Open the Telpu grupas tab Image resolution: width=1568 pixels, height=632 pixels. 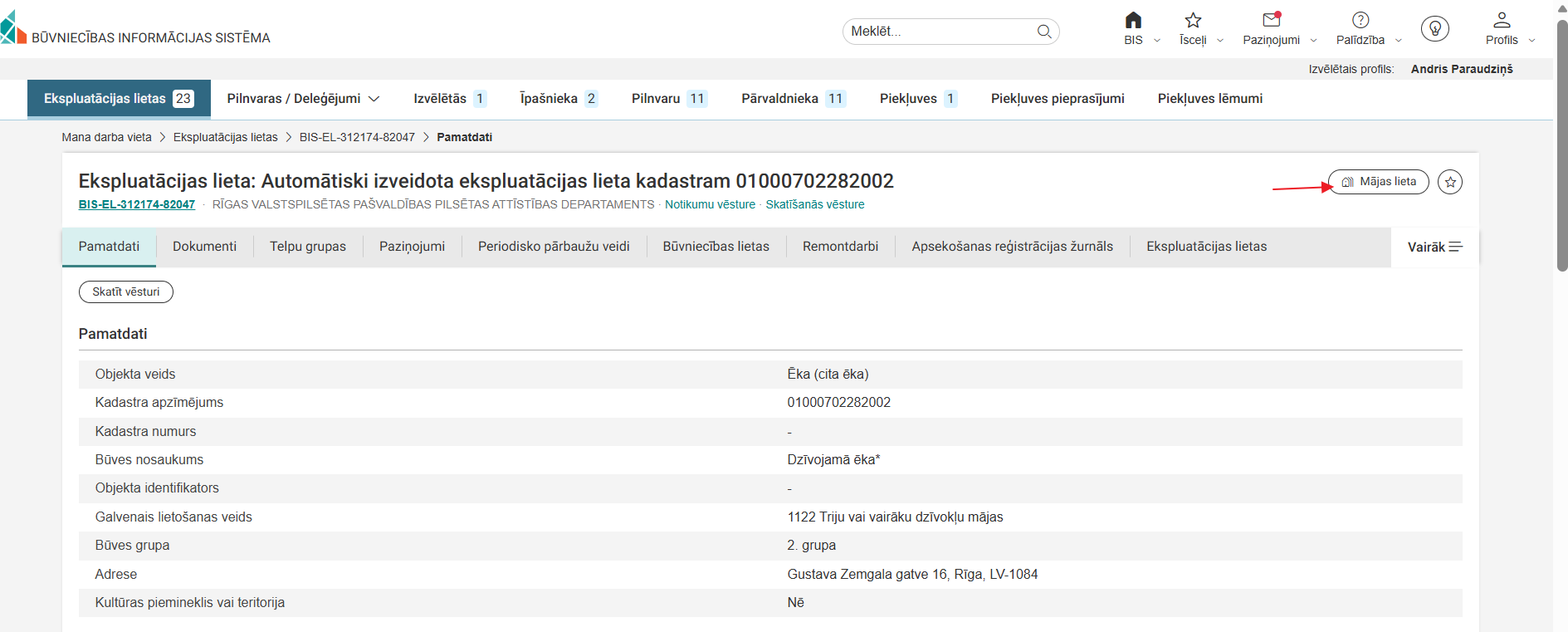[x=307, y=247]
